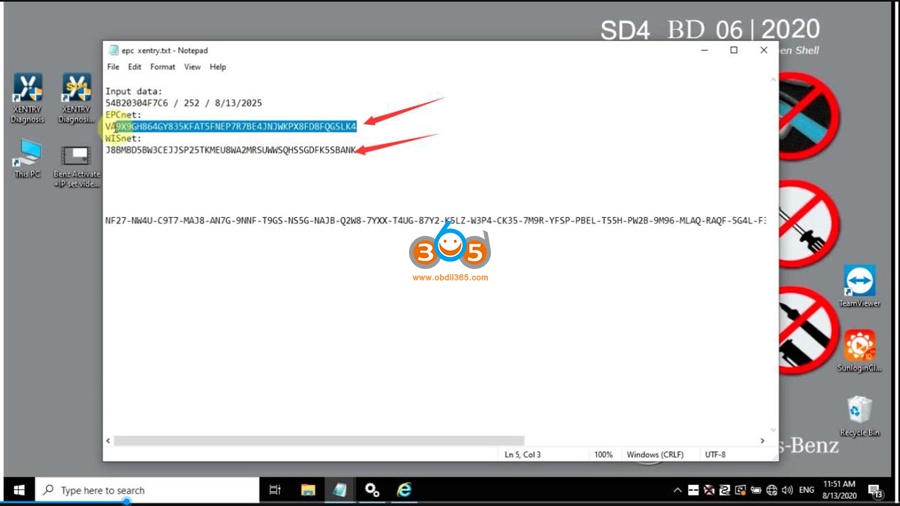The width and height of the screenshot is (900, 506).
Task: Show hidden system tray icons
Action: 677,491
